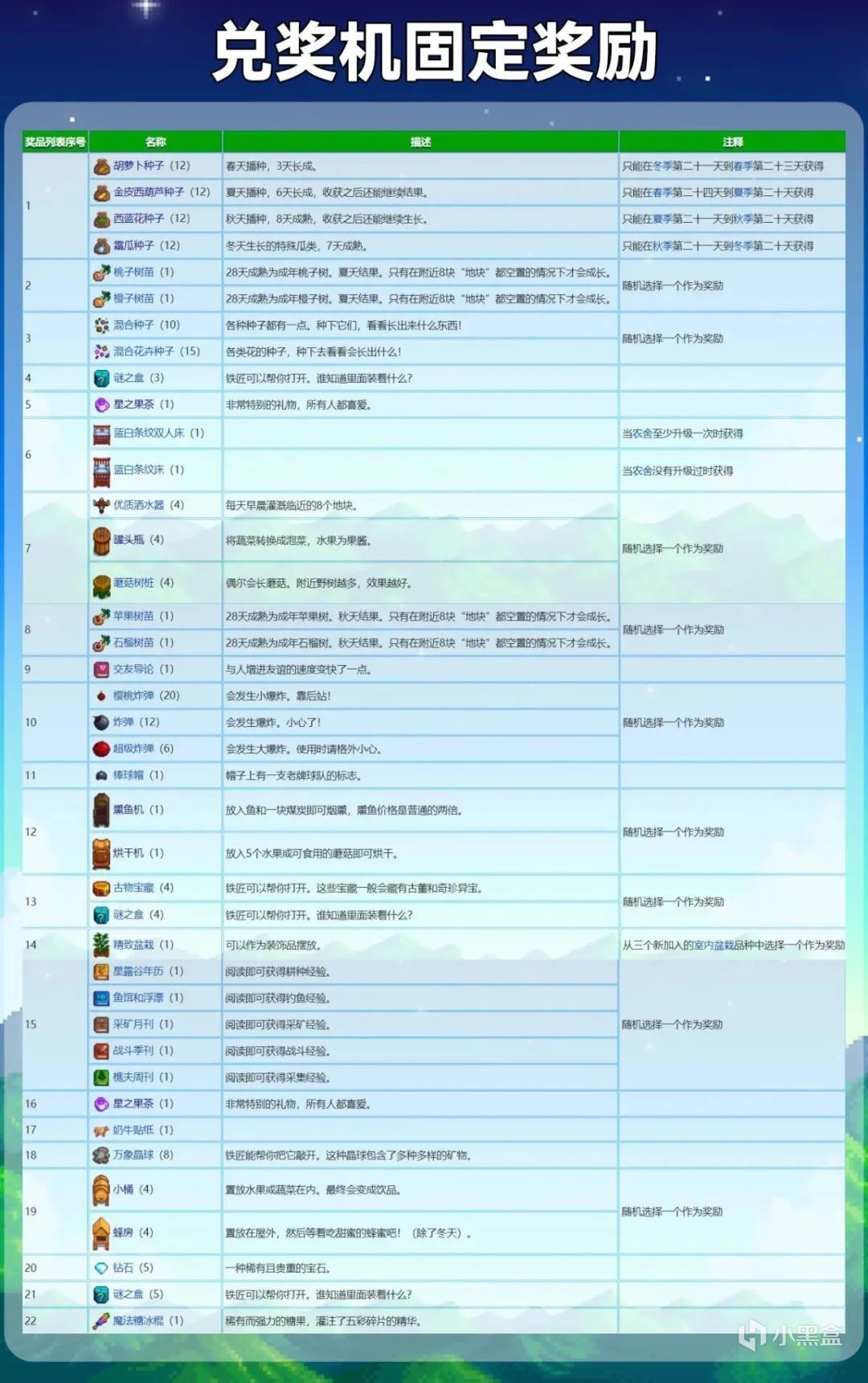Click the text 会发生小爆炸。靠后站!
Screen dimensions: 868x1383
tap(278, 696)
